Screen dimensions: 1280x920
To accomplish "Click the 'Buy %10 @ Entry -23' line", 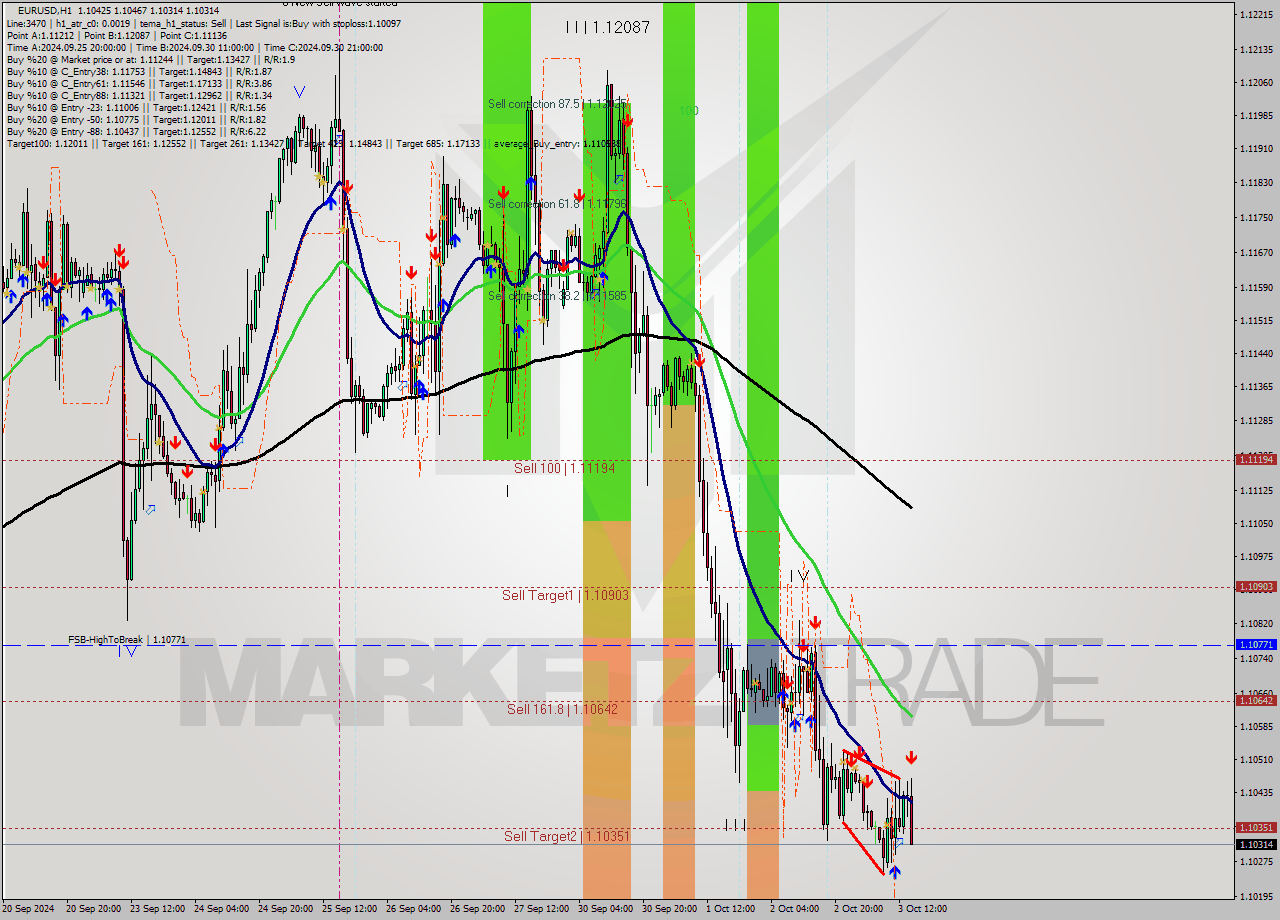I will 136,107.
